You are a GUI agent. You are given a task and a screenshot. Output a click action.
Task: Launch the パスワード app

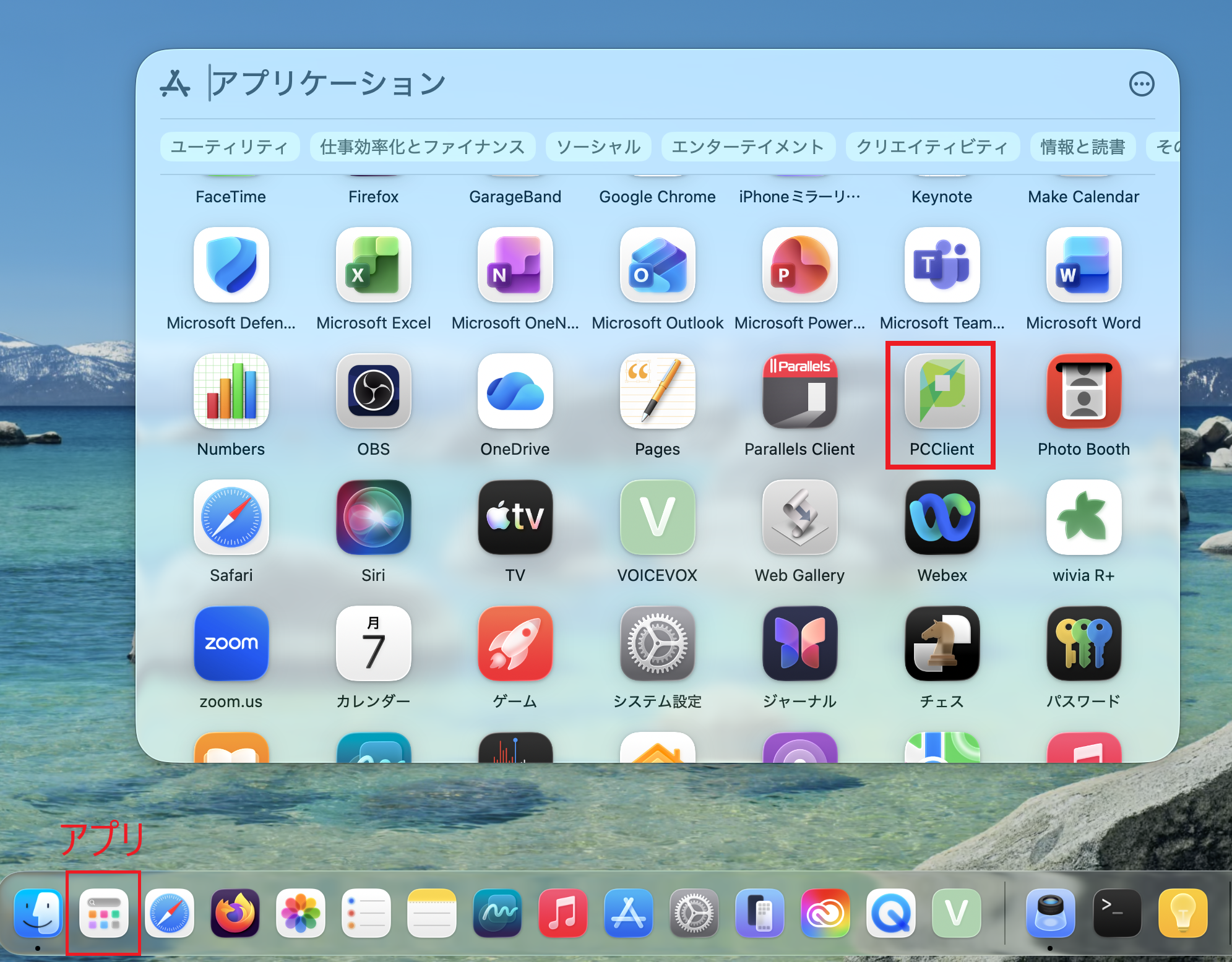pos(1083,643)
